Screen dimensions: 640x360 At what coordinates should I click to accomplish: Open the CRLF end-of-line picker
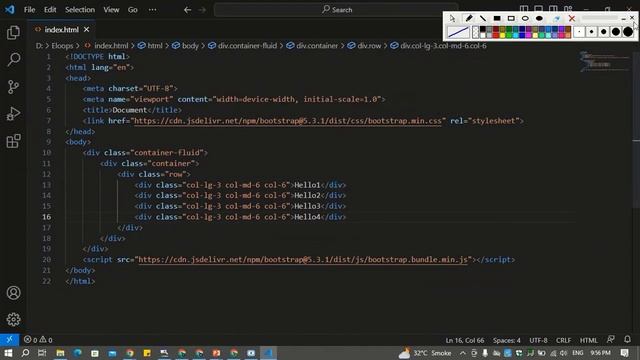563,340
